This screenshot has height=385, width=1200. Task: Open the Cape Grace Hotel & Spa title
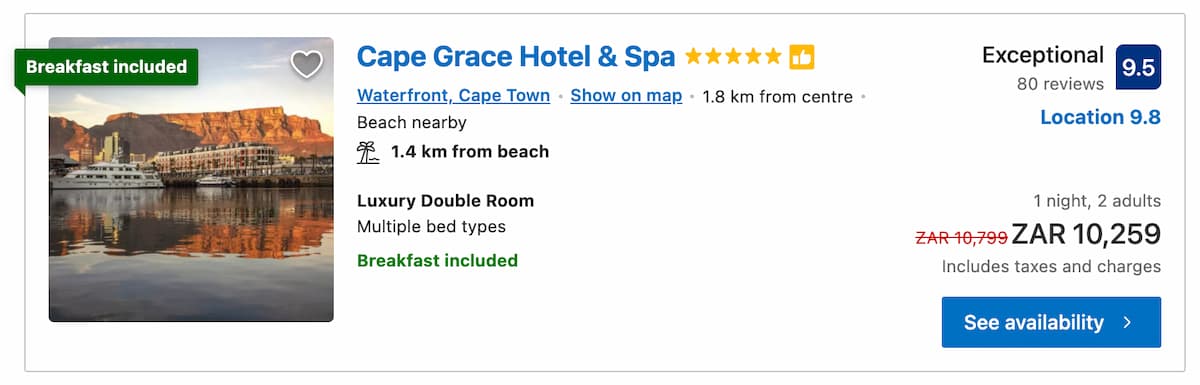[x=516, y=57]
